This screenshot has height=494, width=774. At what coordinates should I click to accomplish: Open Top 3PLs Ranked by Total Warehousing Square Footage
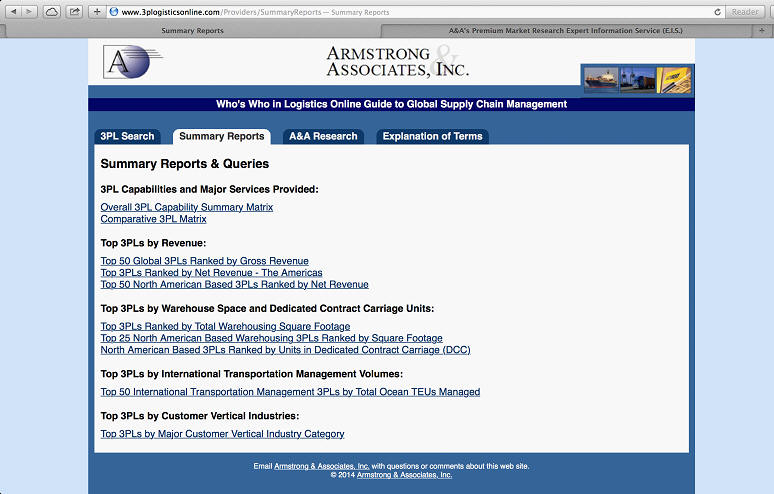click(225, 326)
